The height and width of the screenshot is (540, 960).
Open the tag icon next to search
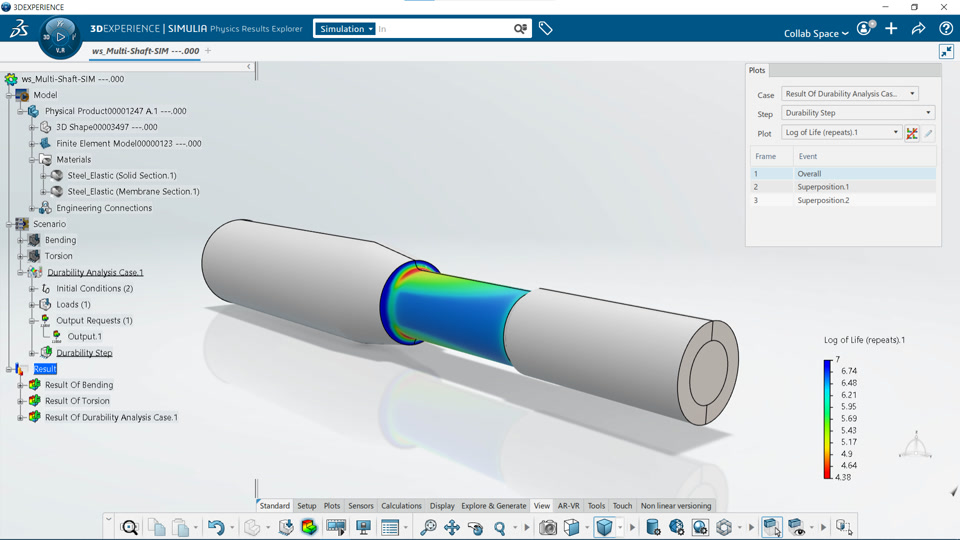[546, 28]
